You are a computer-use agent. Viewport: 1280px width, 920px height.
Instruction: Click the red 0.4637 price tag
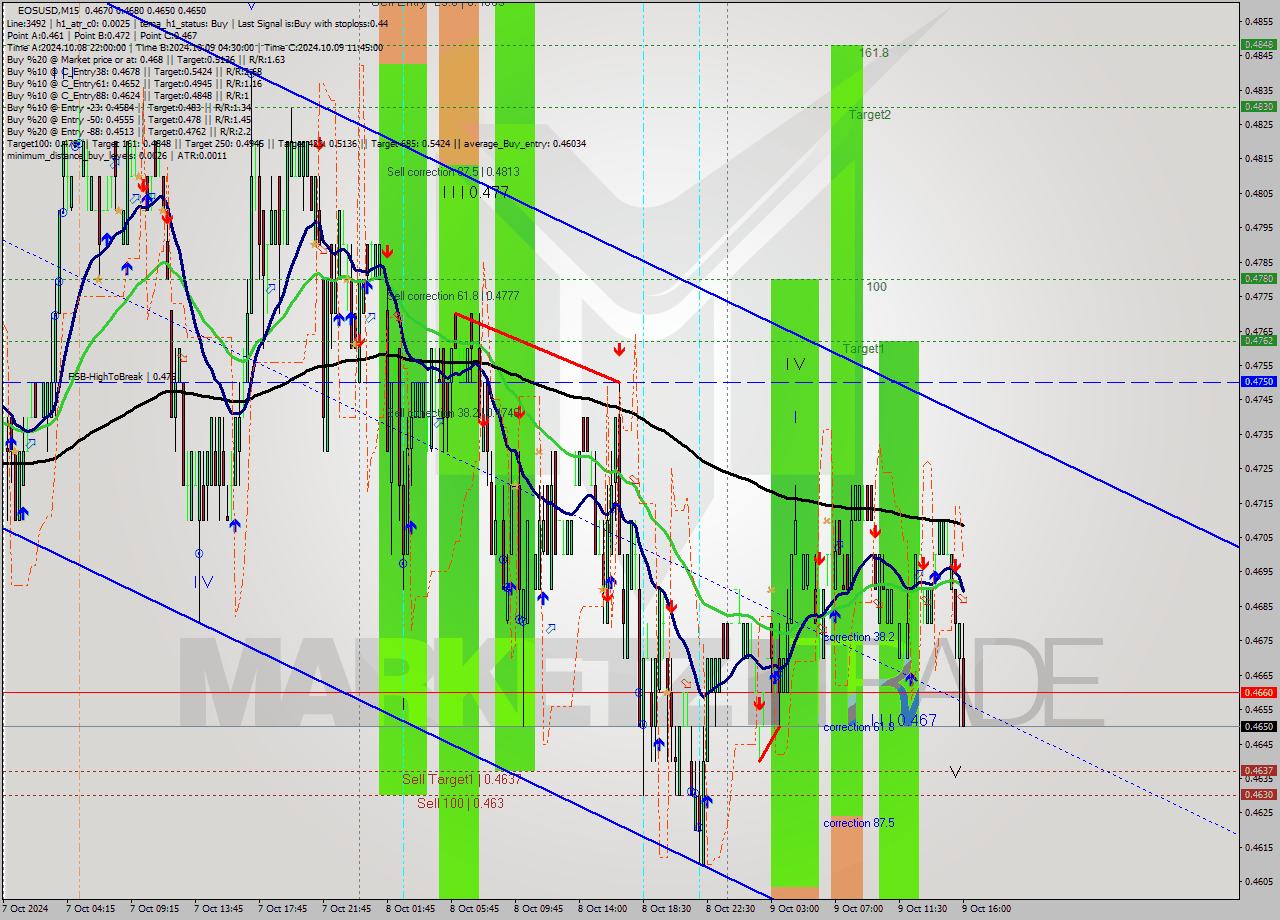1257,771
